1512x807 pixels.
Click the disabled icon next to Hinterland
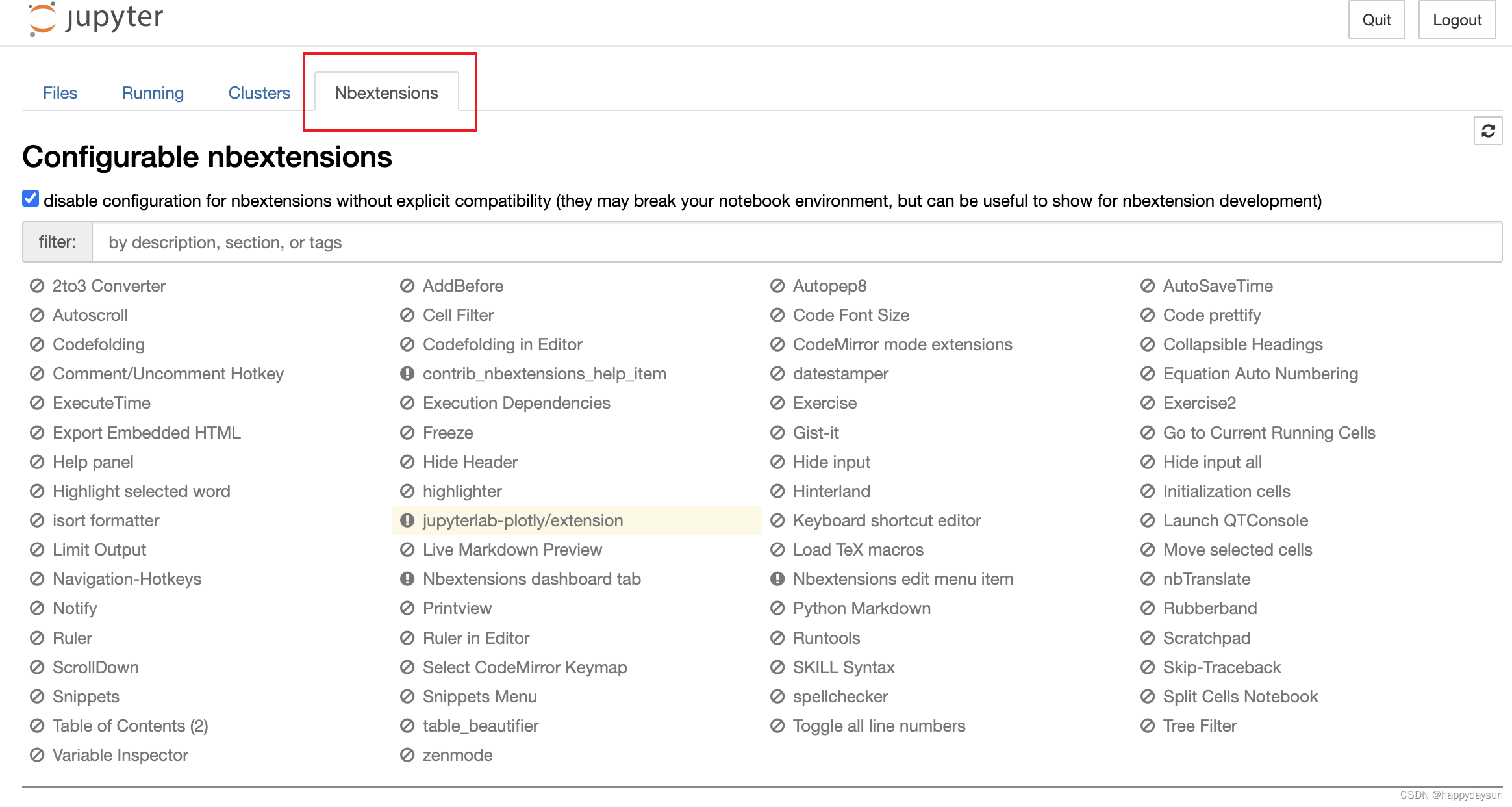(x=777, y=491)
